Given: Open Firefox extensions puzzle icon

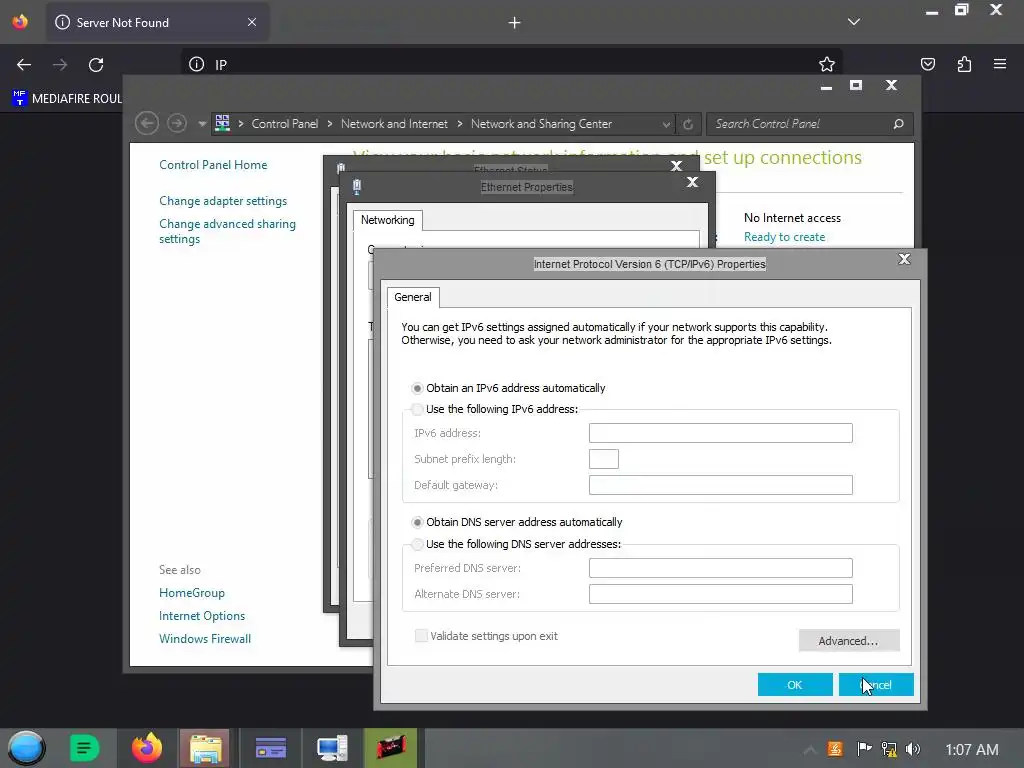Looking at the screenshot, I should [x=964, y=64].
